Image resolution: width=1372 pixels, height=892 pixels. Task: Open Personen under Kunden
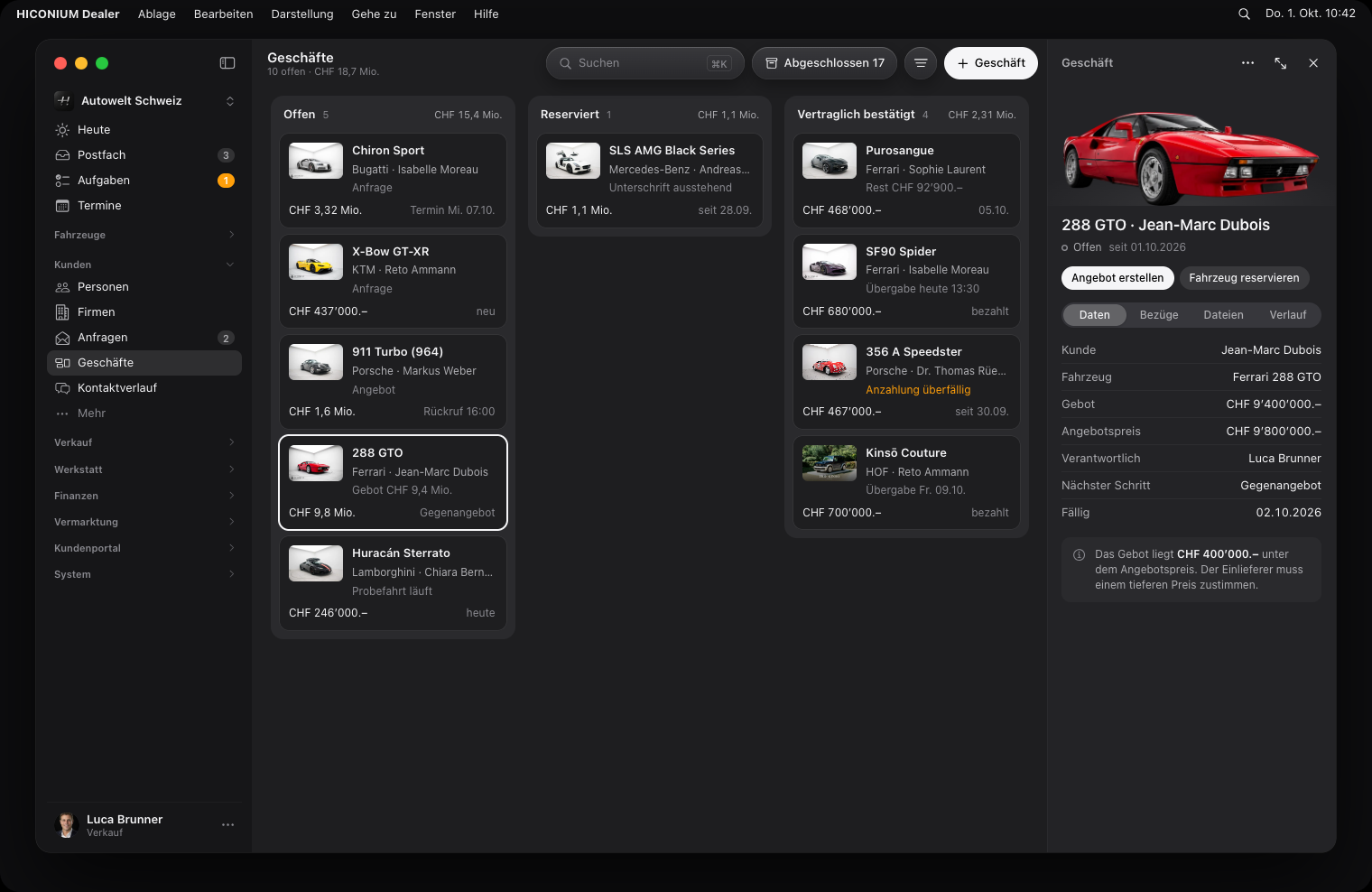click(x=144, y=287)
